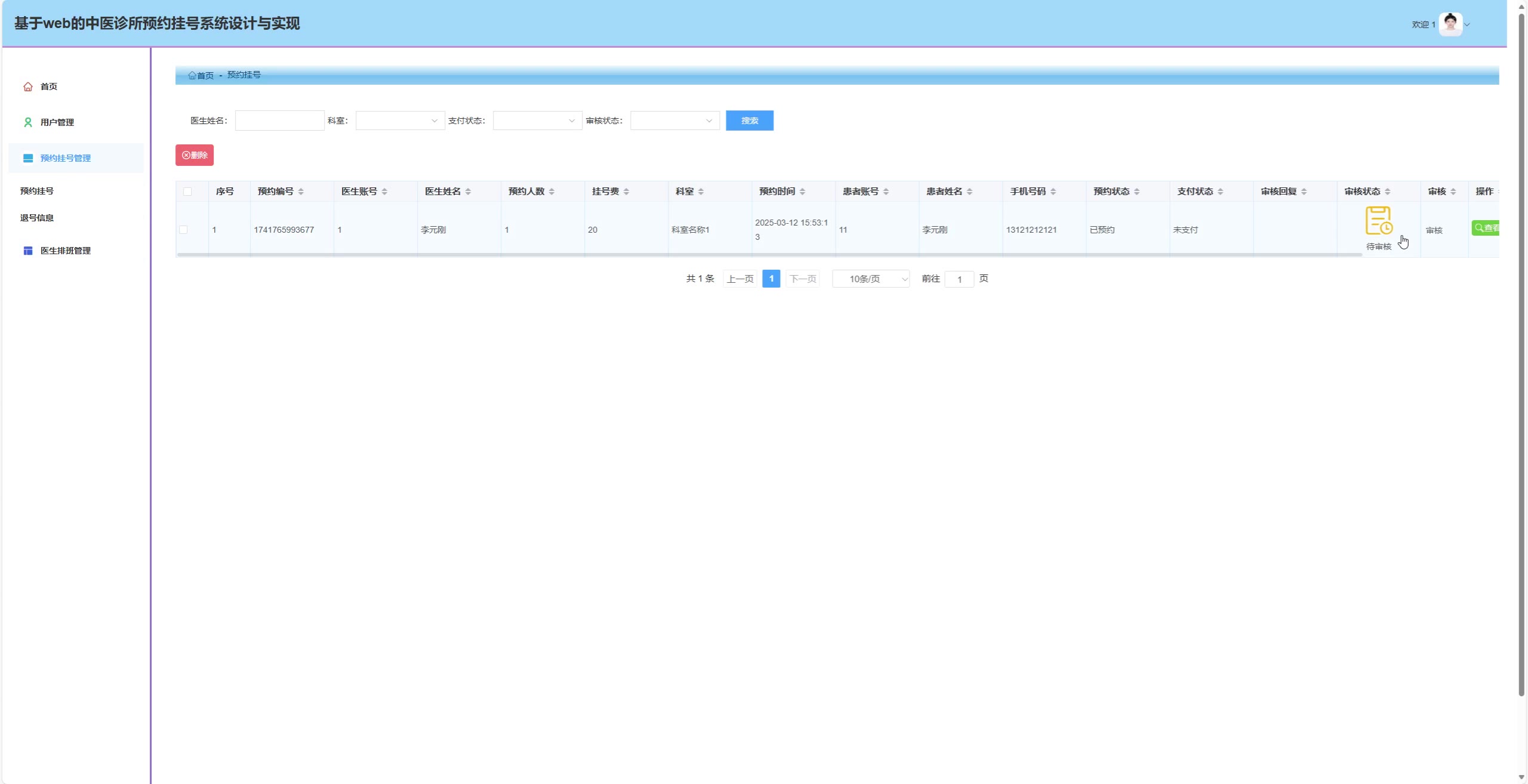The width and height of the screenshot is (1528, 784).
Task: Click the doctor scheduling table icon
Action: point(28,251)
